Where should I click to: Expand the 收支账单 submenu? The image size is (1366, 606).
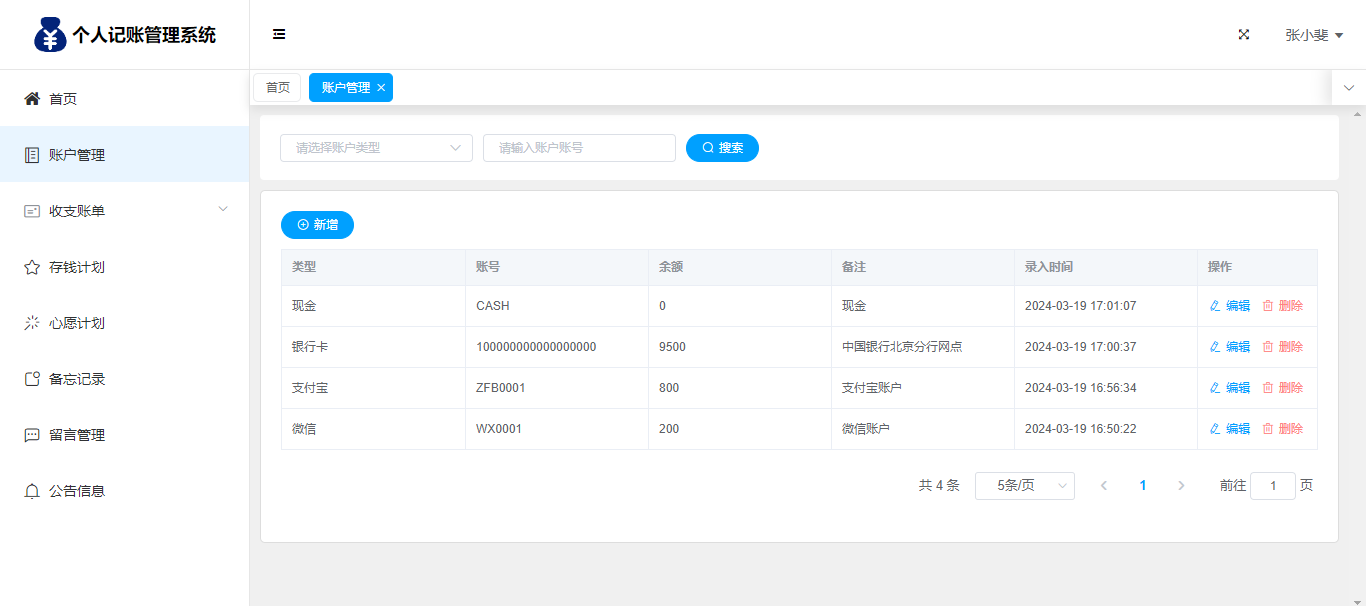coord(222,209)
